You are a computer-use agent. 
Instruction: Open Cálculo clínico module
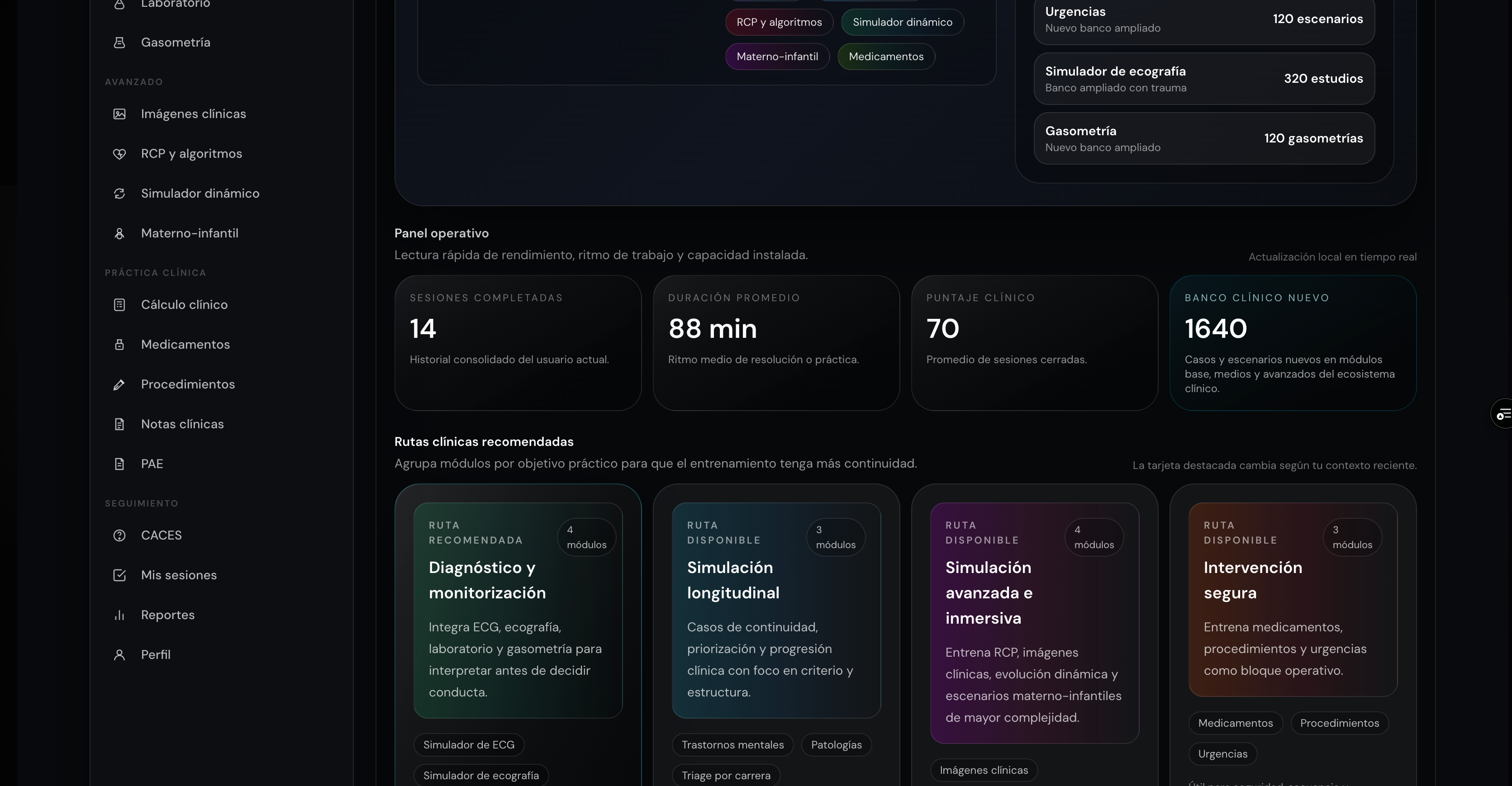pos(222,305)
